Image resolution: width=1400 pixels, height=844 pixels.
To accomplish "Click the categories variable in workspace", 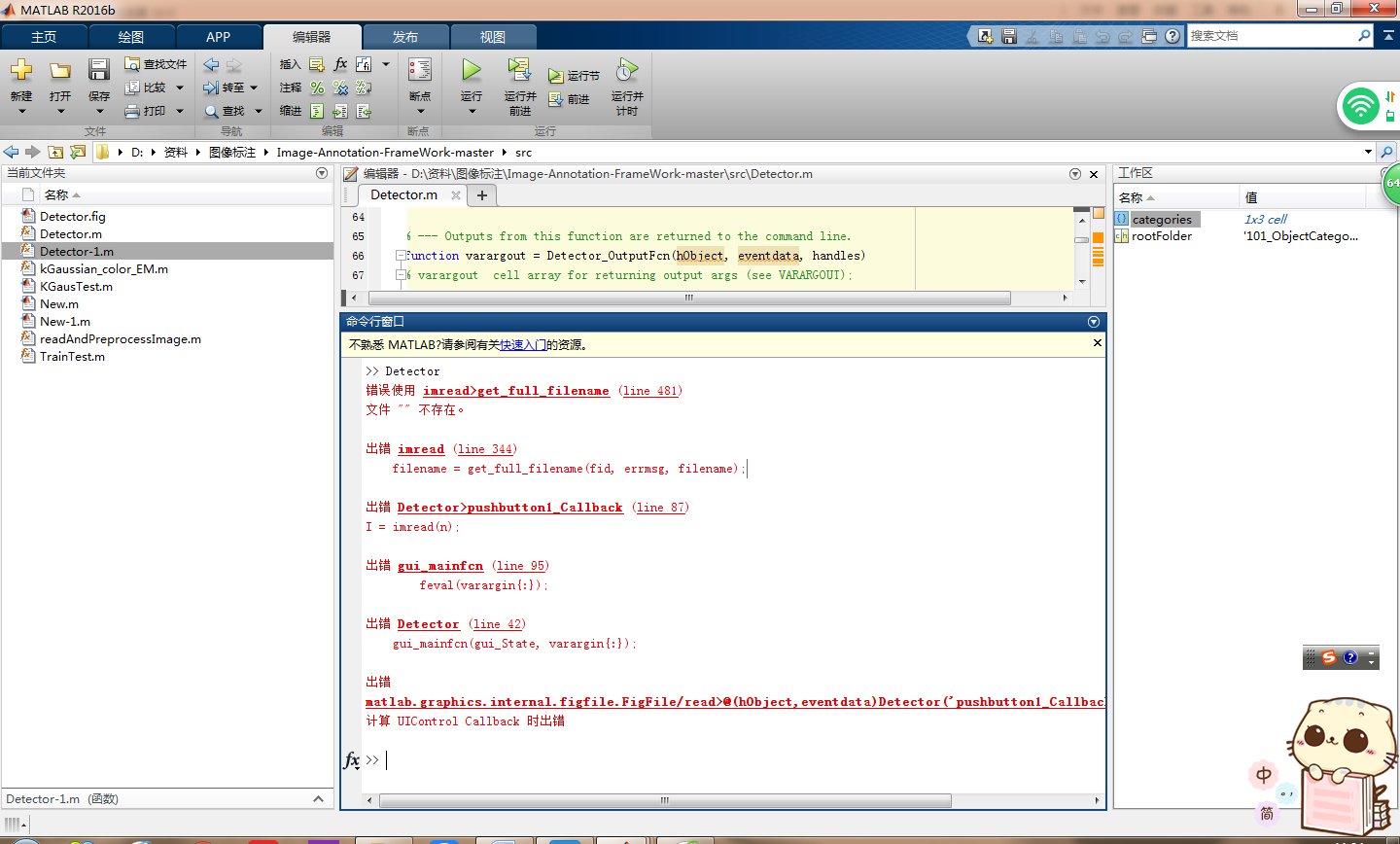I will coord(1162,220).
